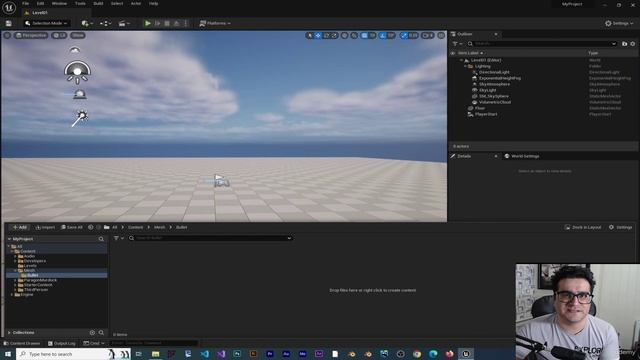Open the File menu

point(25,3)
